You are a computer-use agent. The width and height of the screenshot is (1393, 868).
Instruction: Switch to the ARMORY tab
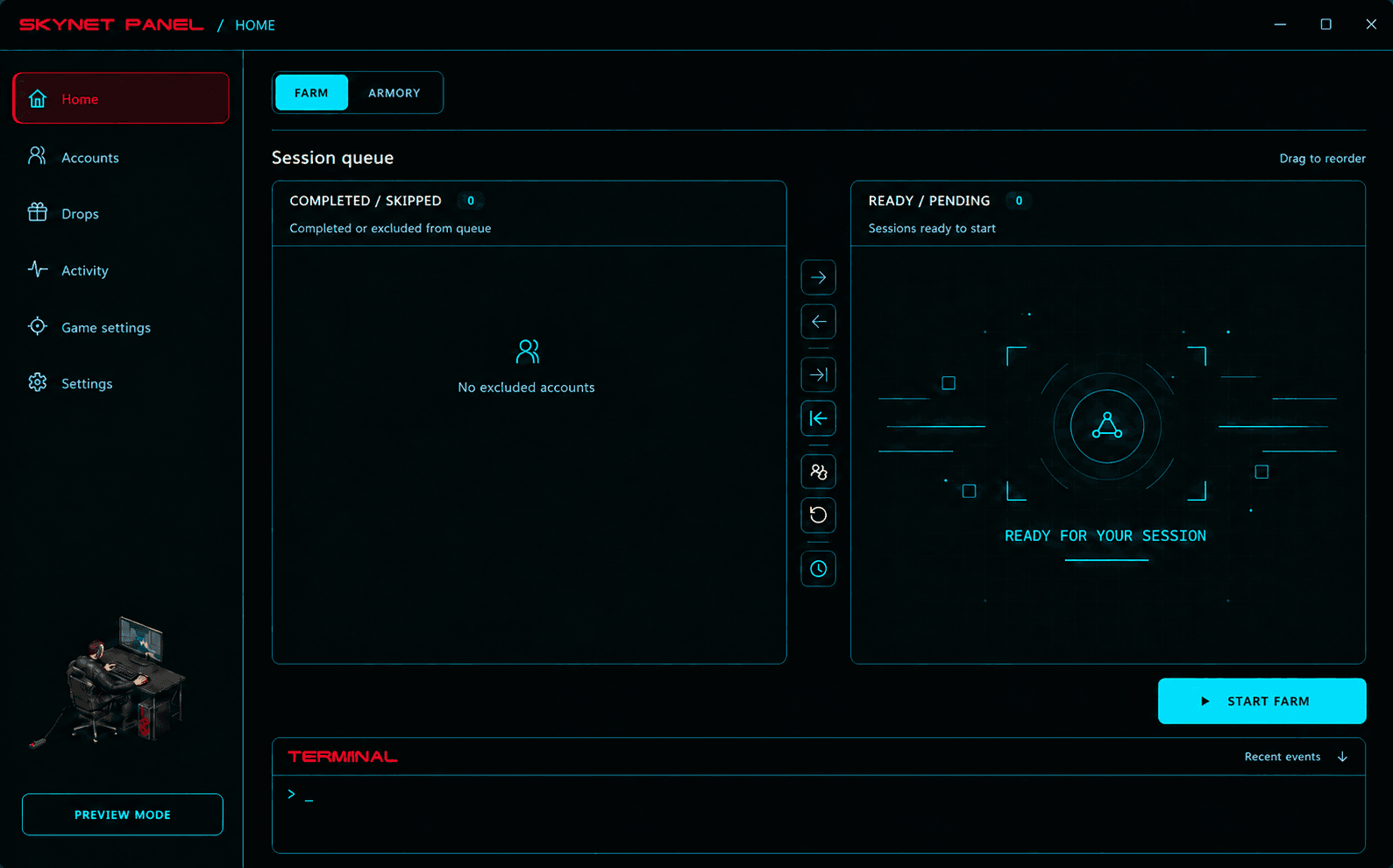click(394, 92)
